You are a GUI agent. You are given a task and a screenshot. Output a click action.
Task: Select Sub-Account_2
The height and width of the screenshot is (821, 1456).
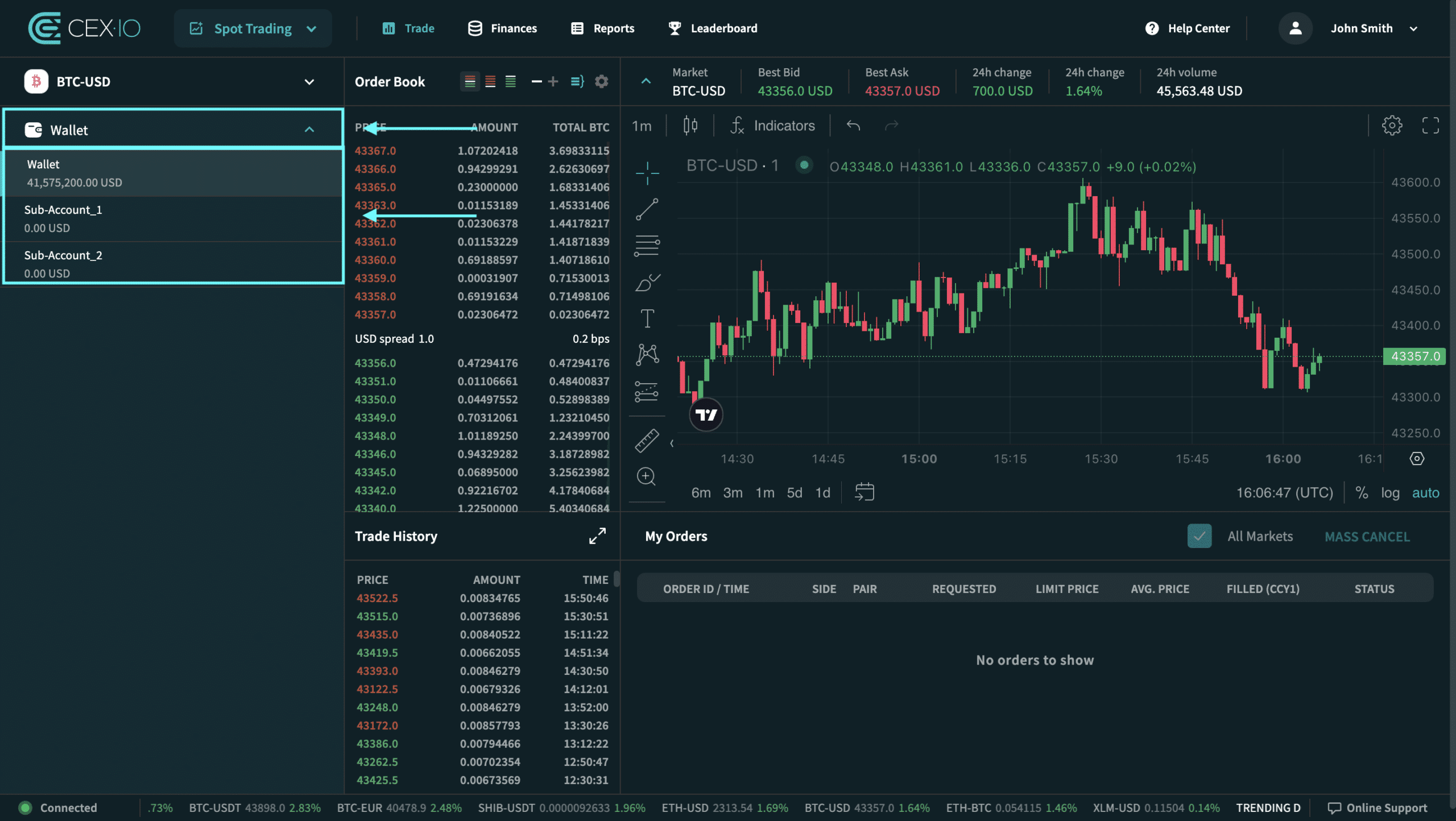173,263
